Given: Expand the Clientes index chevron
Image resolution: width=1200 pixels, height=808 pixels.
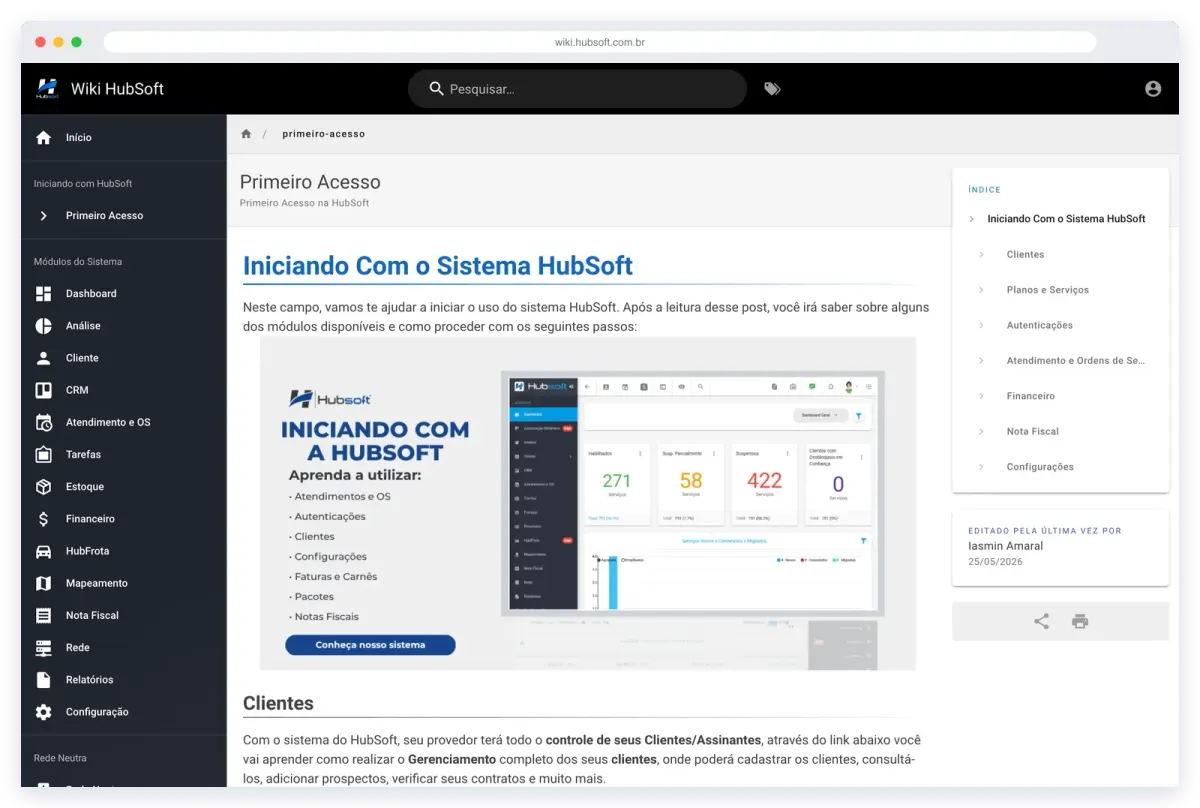Looking at the screenshot, I should click(982, 255).
